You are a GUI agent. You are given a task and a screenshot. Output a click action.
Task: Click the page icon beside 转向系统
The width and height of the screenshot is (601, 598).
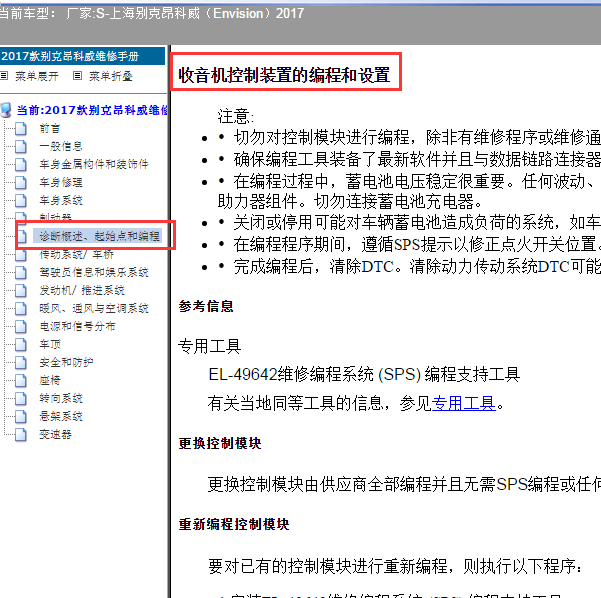21,399
